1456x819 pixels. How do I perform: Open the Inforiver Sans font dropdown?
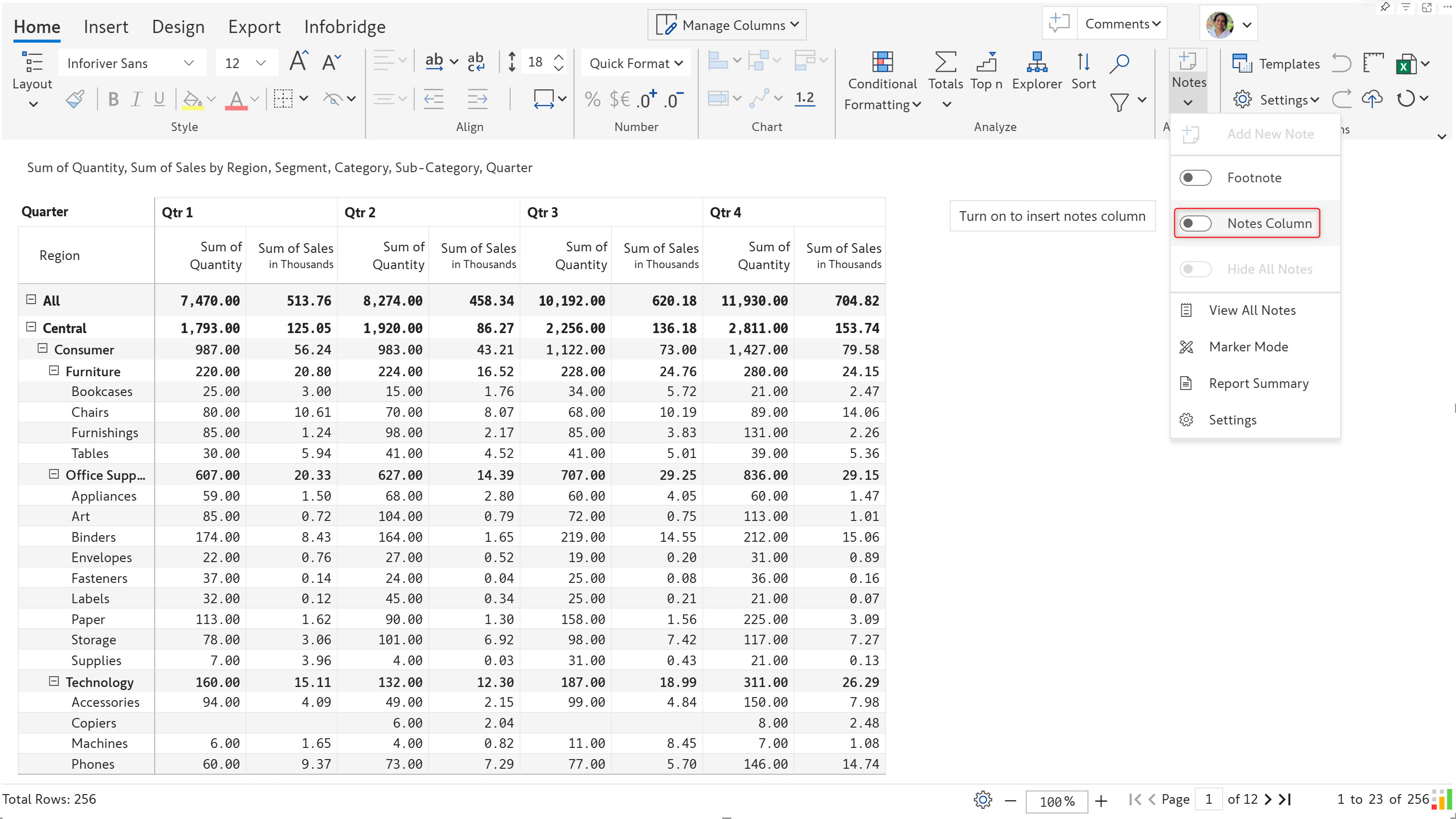130,63
